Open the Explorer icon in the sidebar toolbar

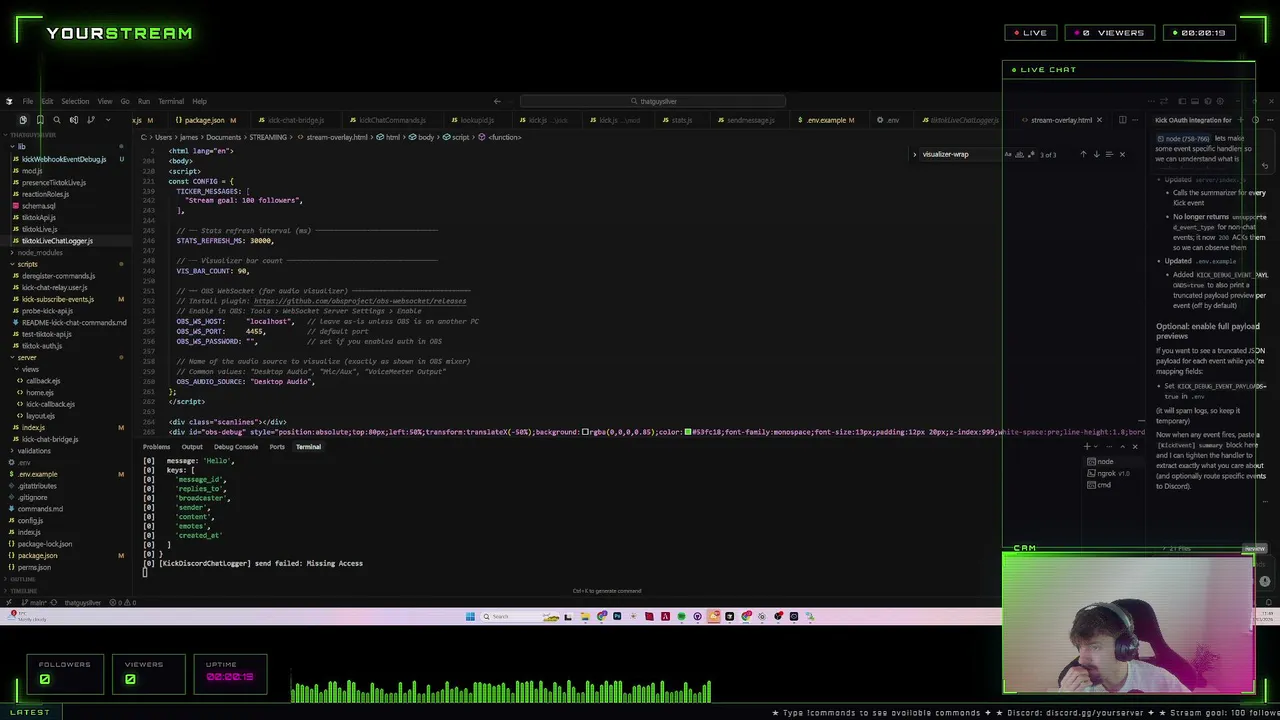pos(23,120)
